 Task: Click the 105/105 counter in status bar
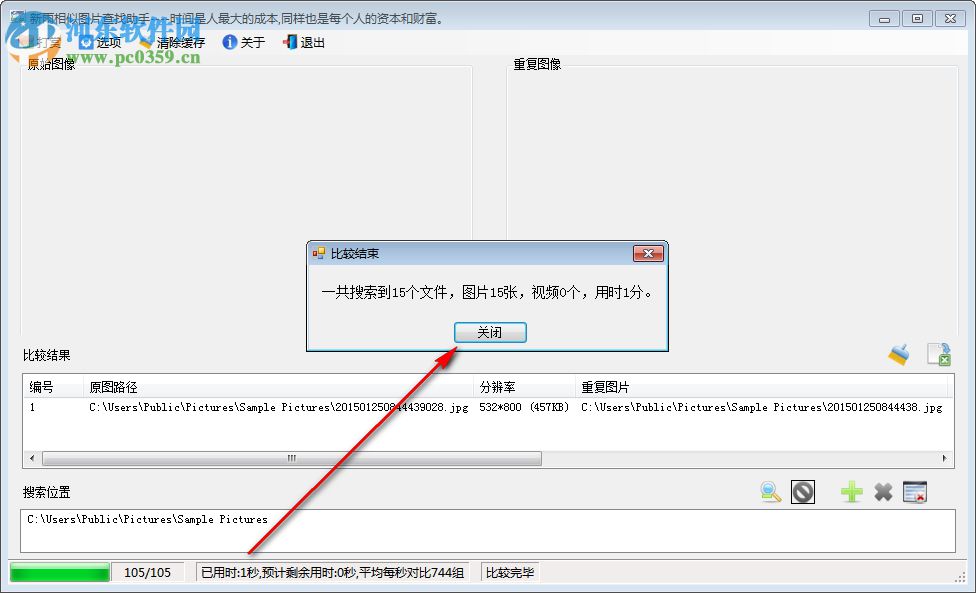point(147,571)
